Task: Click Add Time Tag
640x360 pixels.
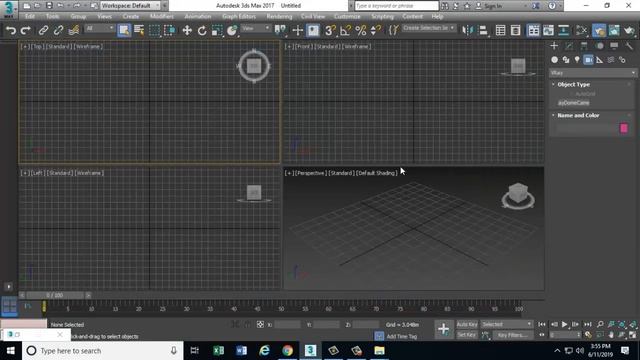Action: [402, 336]
